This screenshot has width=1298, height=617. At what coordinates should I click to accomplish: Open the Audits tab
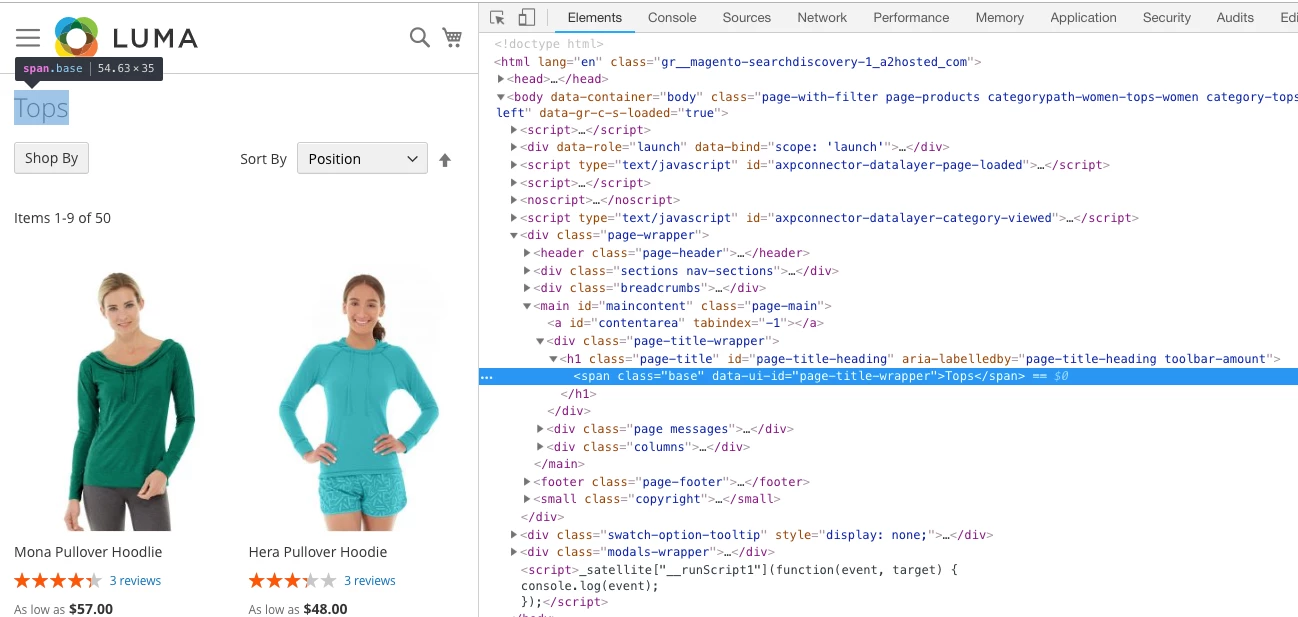pyautogui.click(x=1235, y=17)
